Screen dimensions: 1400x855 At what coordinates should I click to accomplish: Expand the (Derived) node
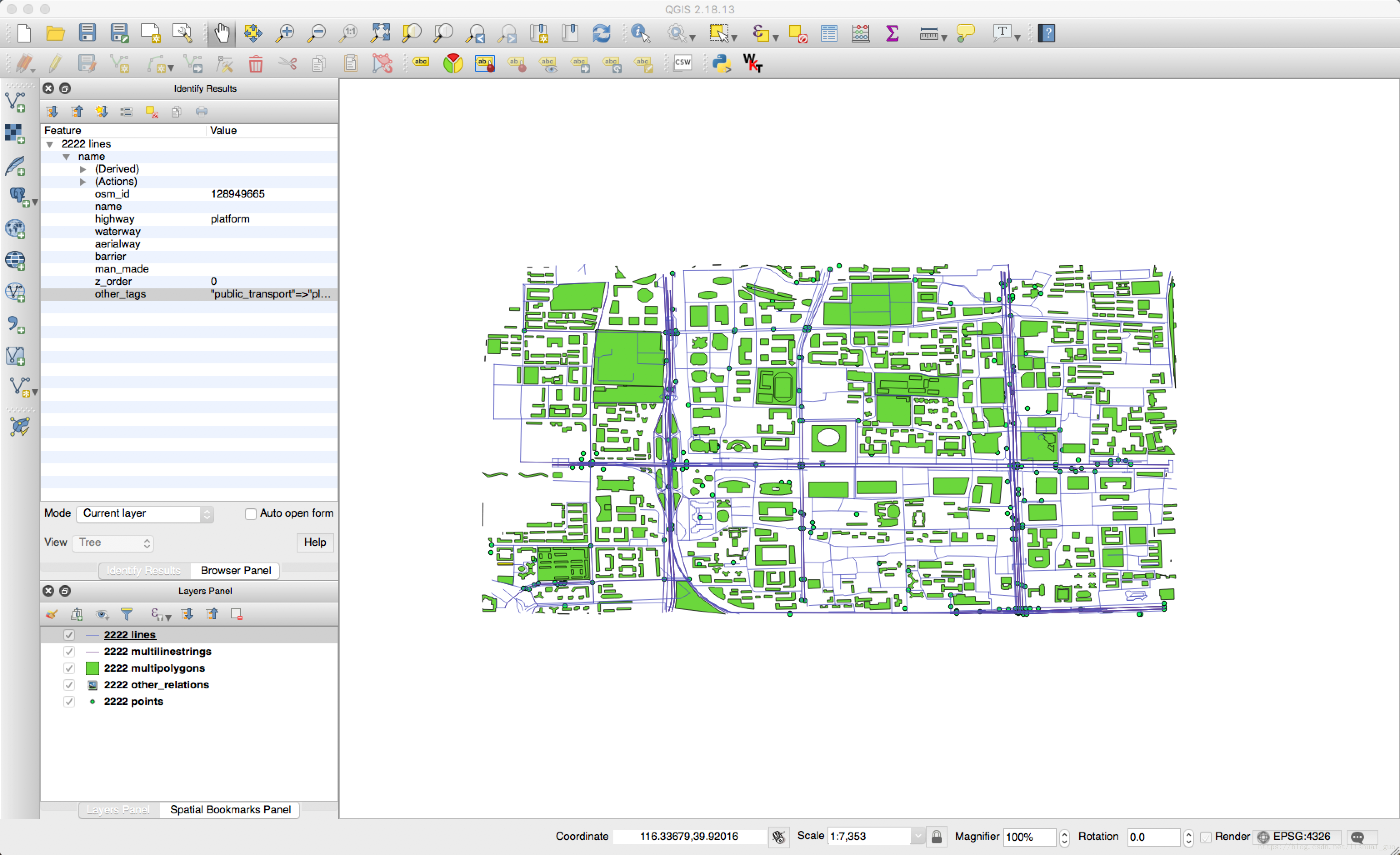tap(83, 169)
